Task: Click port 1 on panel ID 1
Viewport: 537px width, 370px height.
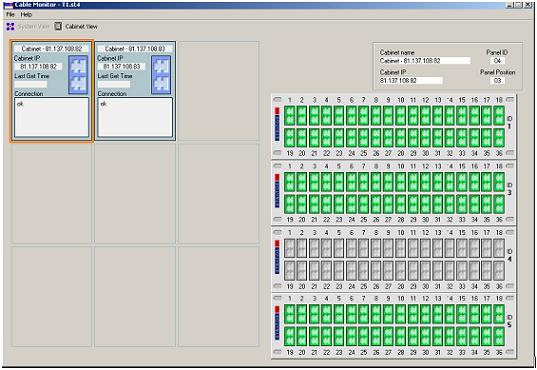Action: (x=290, y=115)
